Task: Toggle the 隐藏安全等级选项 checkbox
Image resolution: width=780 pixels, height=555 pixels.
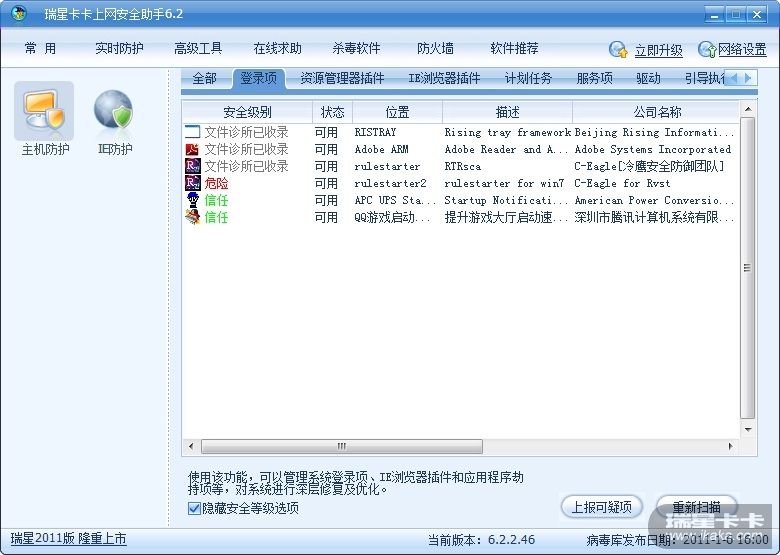Action: click(x=194, y=508)
